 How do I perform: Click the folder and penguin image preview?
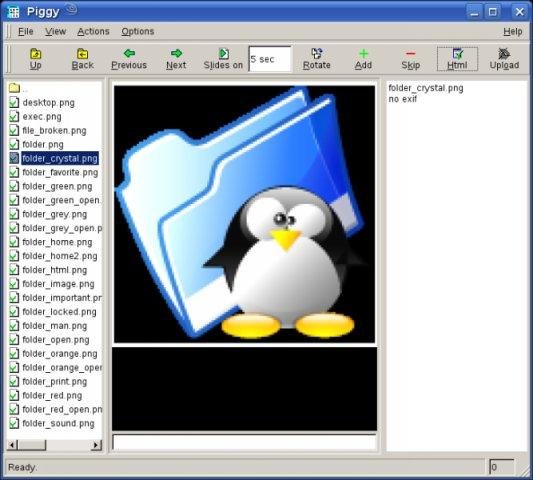244,214
